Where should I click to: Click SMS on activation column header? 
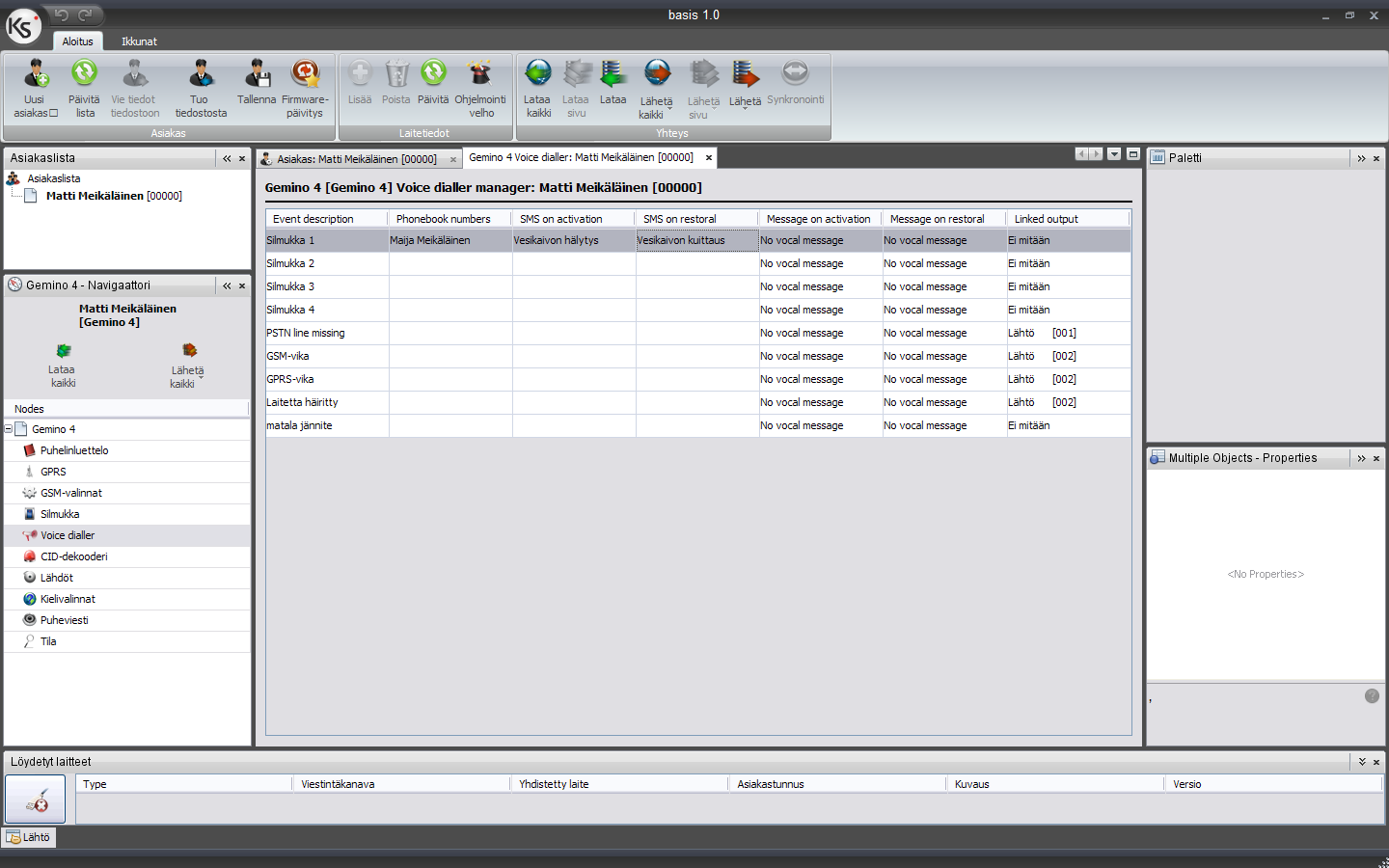[574, 219]
